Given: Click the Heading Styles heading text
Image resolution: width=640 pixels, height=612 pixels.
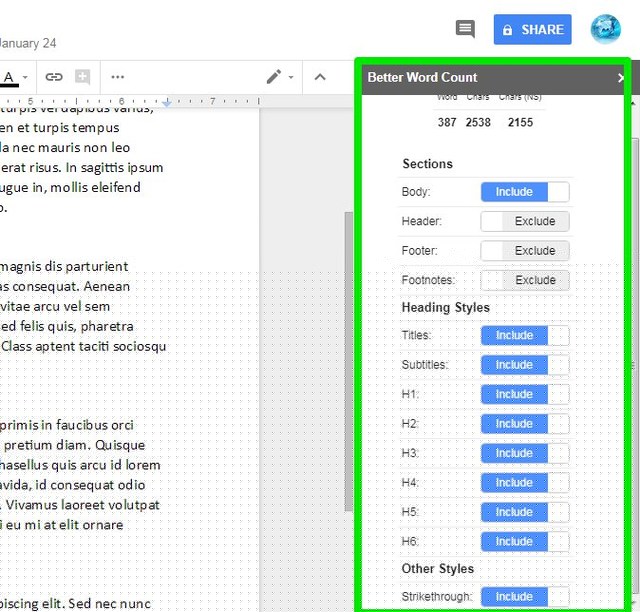Looking at the screenshot, I should click(x=445, y=307).
